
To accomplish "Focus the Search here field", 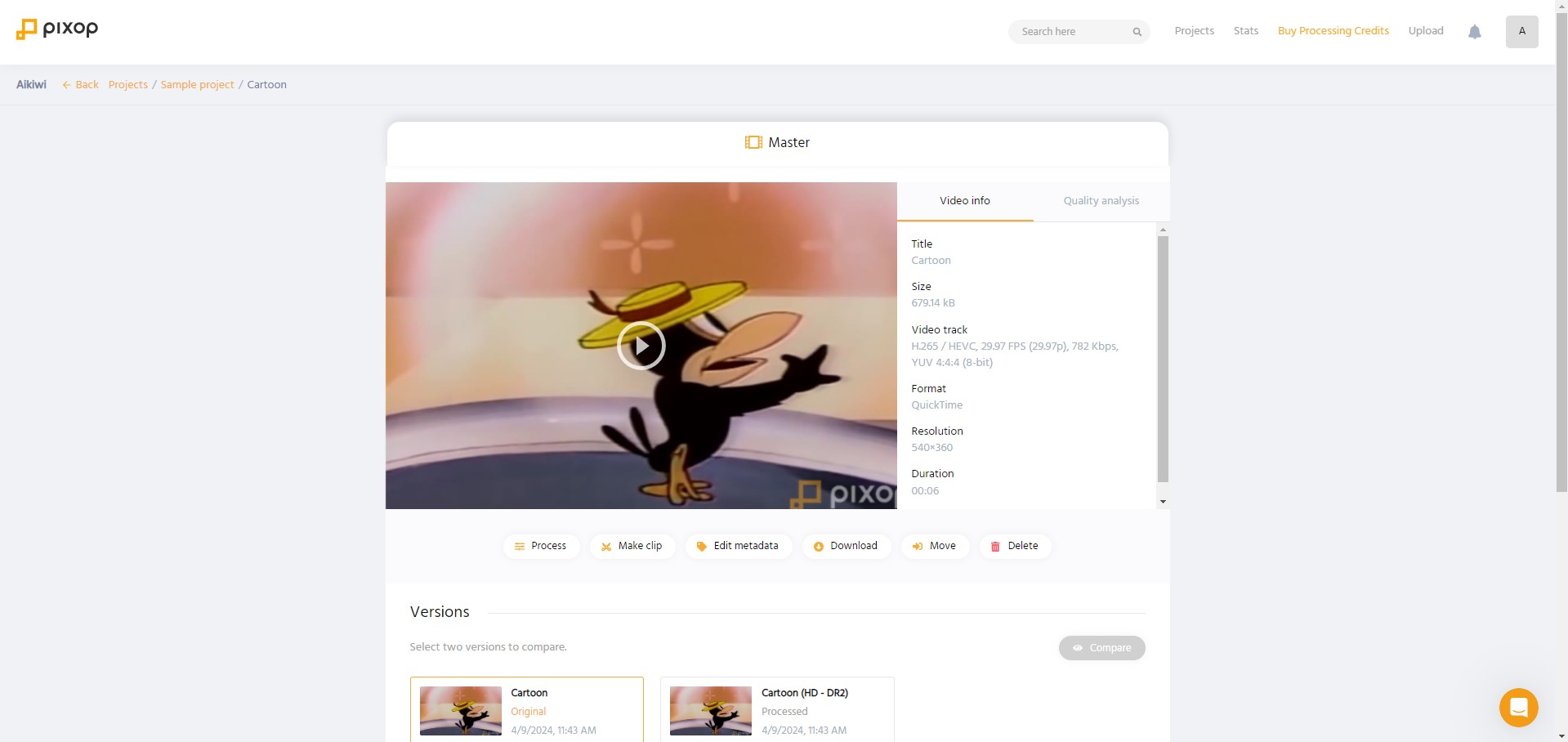I will click(1079, 32).
